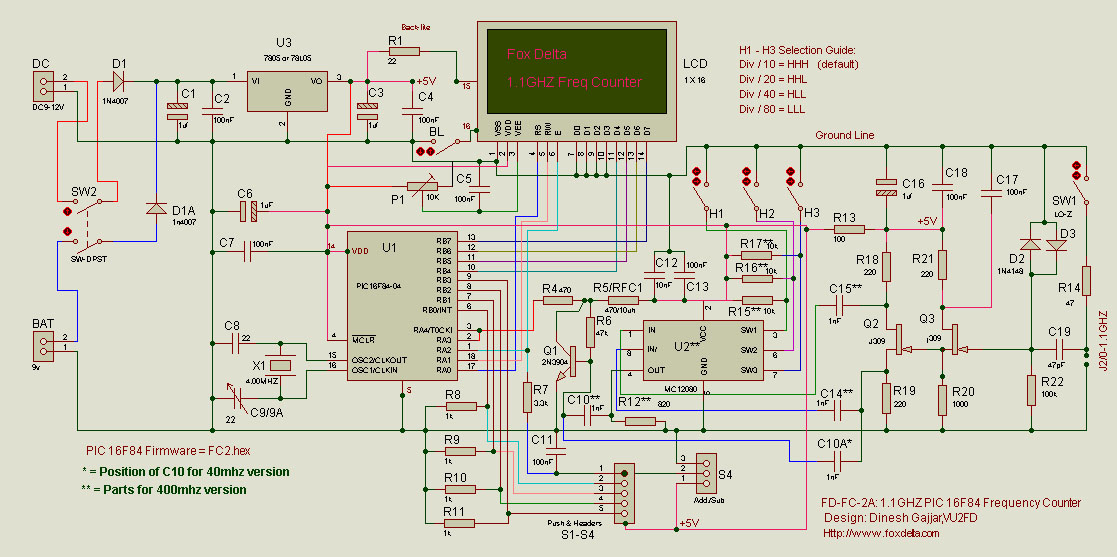This screenshot has width=1117, height=557.
Task: Select crystal X1 4.00MHZ symbol
Action: click(x=282, y=365)
